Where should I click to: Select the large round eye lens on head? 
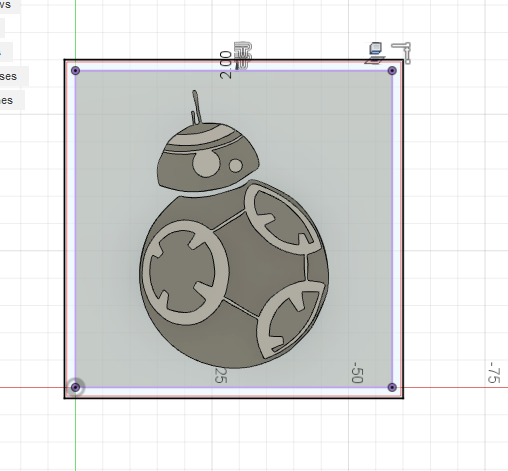tap(206, 164)
